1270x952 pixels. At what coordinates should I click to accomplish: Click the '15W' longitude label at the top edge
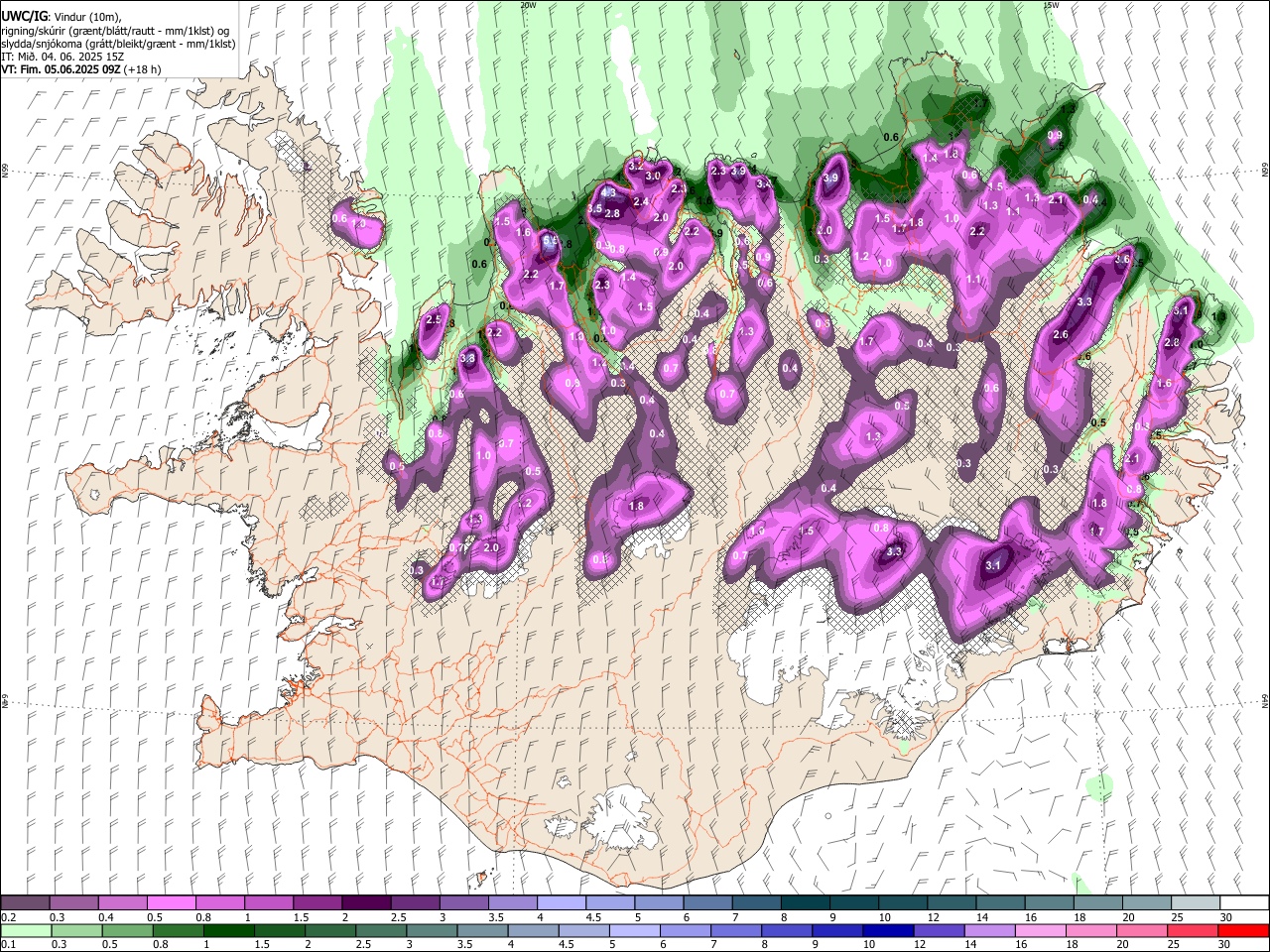(1051, 5)
